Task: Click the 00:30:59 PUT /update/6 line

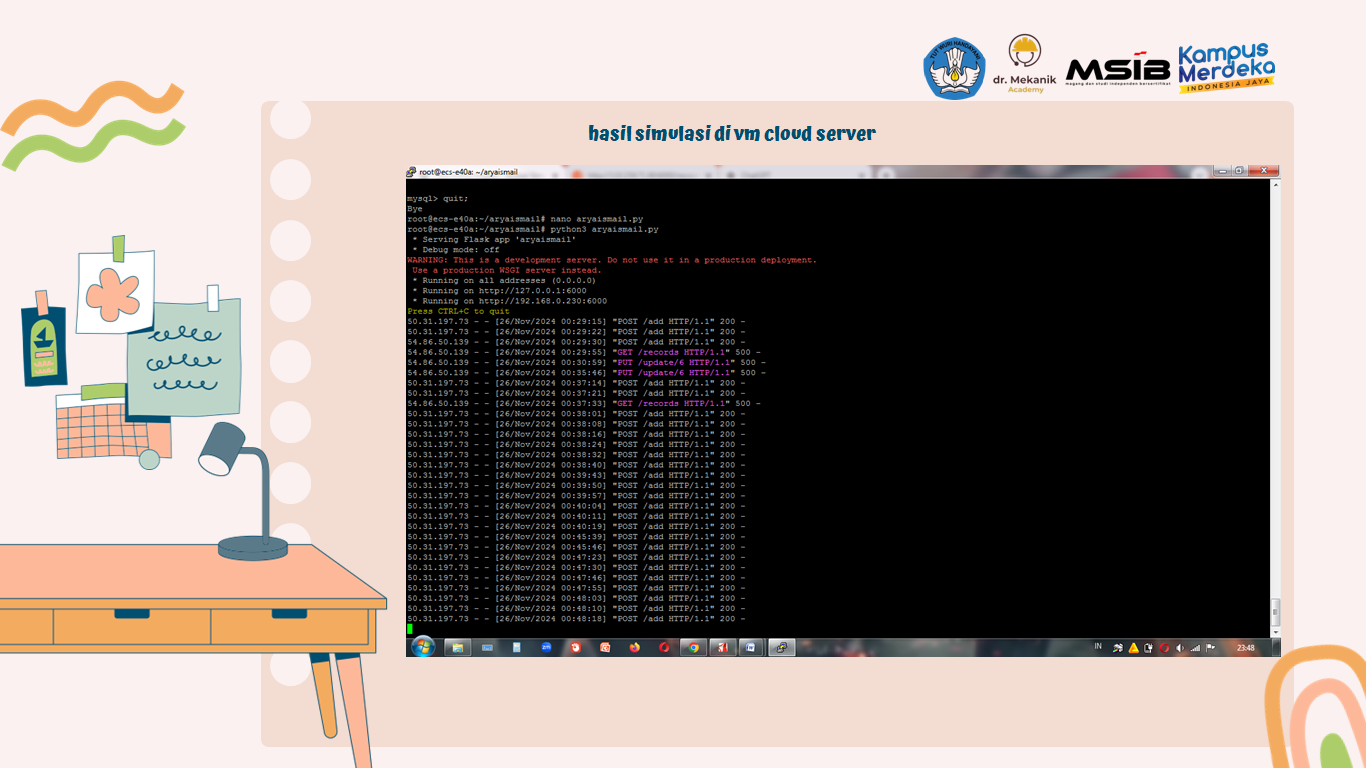Action: (x=587, y=362)
